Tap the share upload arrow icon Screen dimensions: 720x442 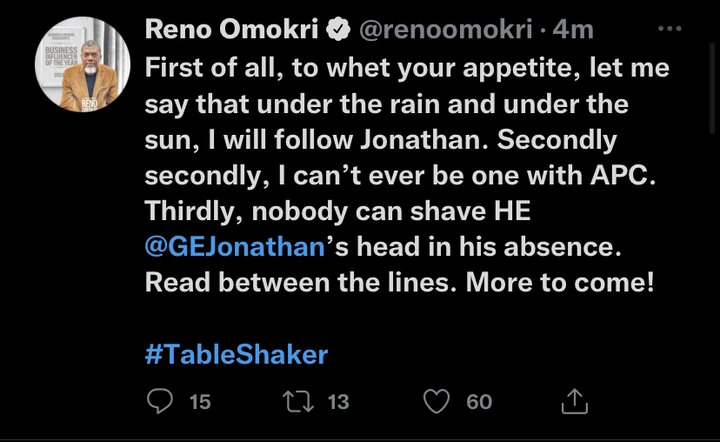[x=574, y=401]
